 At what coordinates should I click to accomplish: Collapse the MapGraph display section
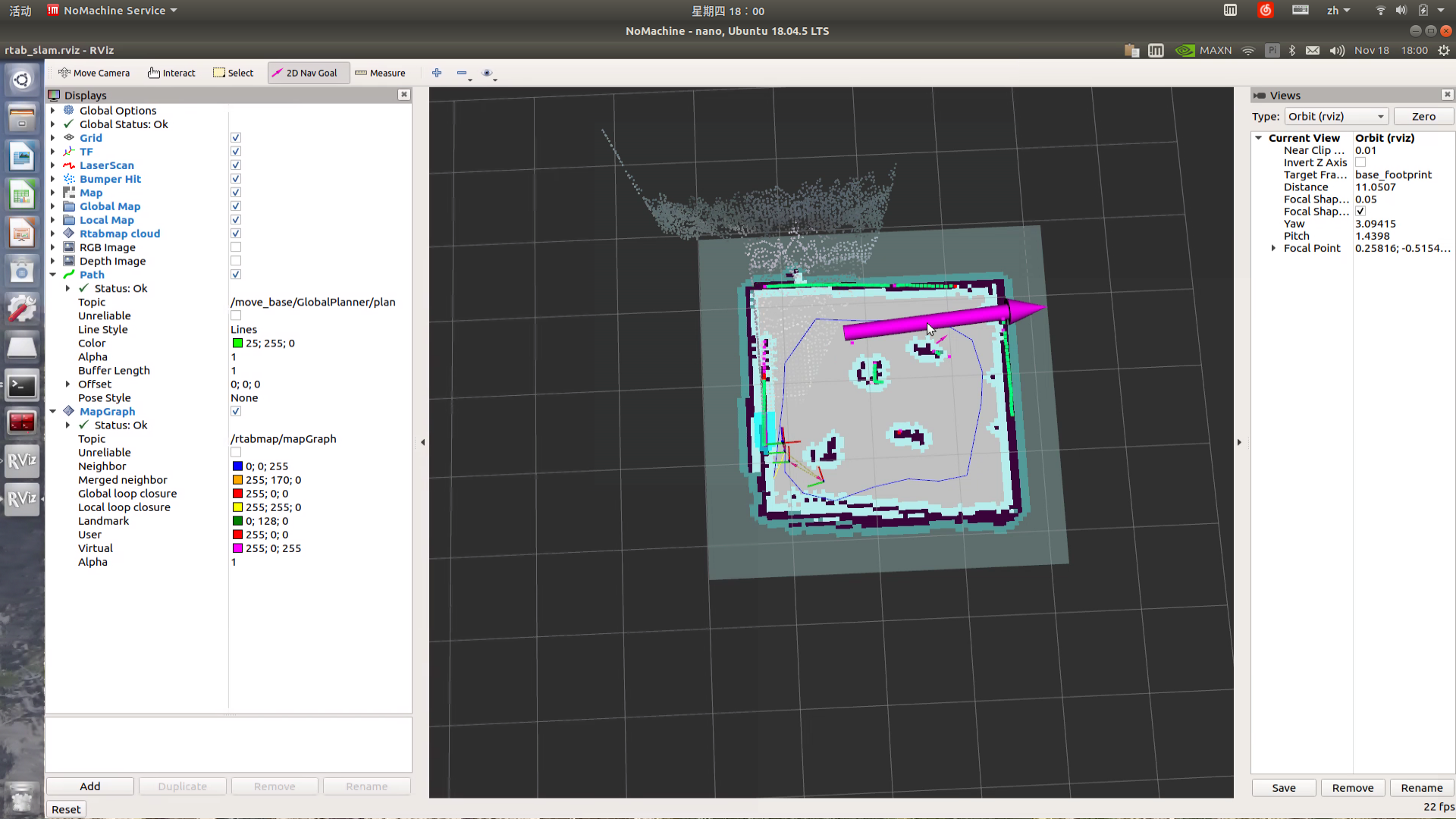click(x=53, y=411)
